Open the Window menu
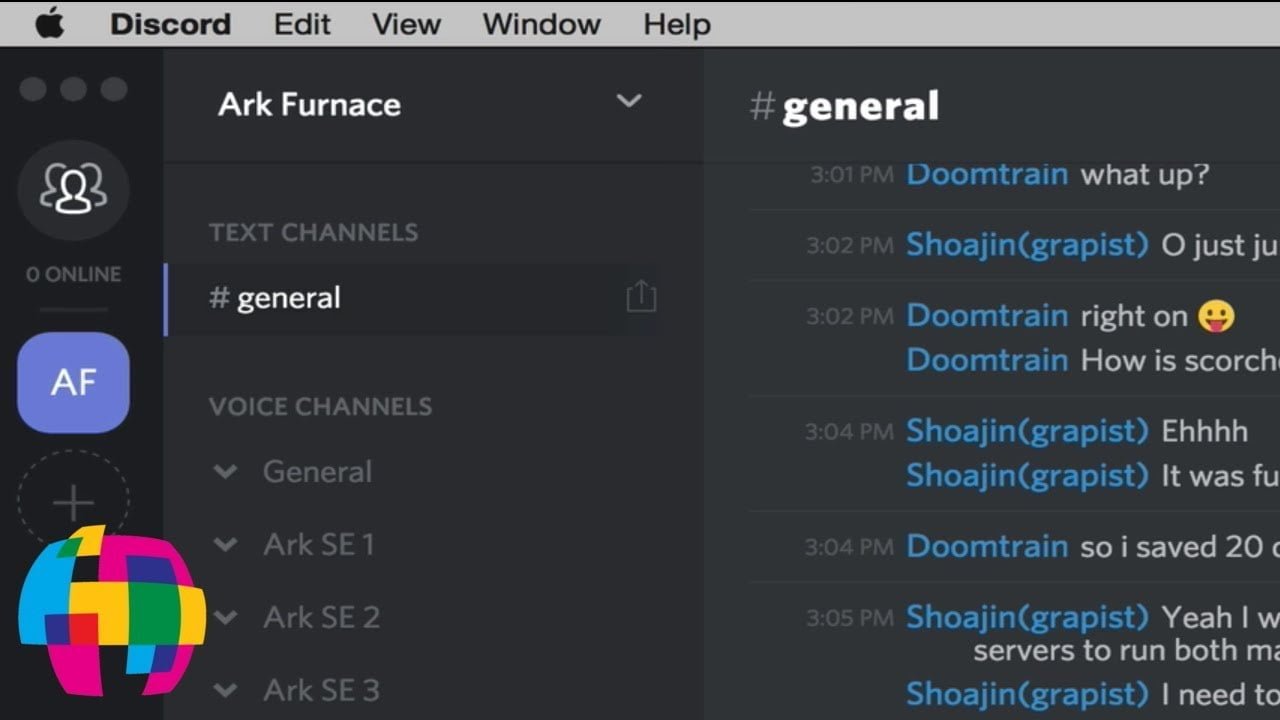This screenshot has width=1280, height=720. click(540, 23)
